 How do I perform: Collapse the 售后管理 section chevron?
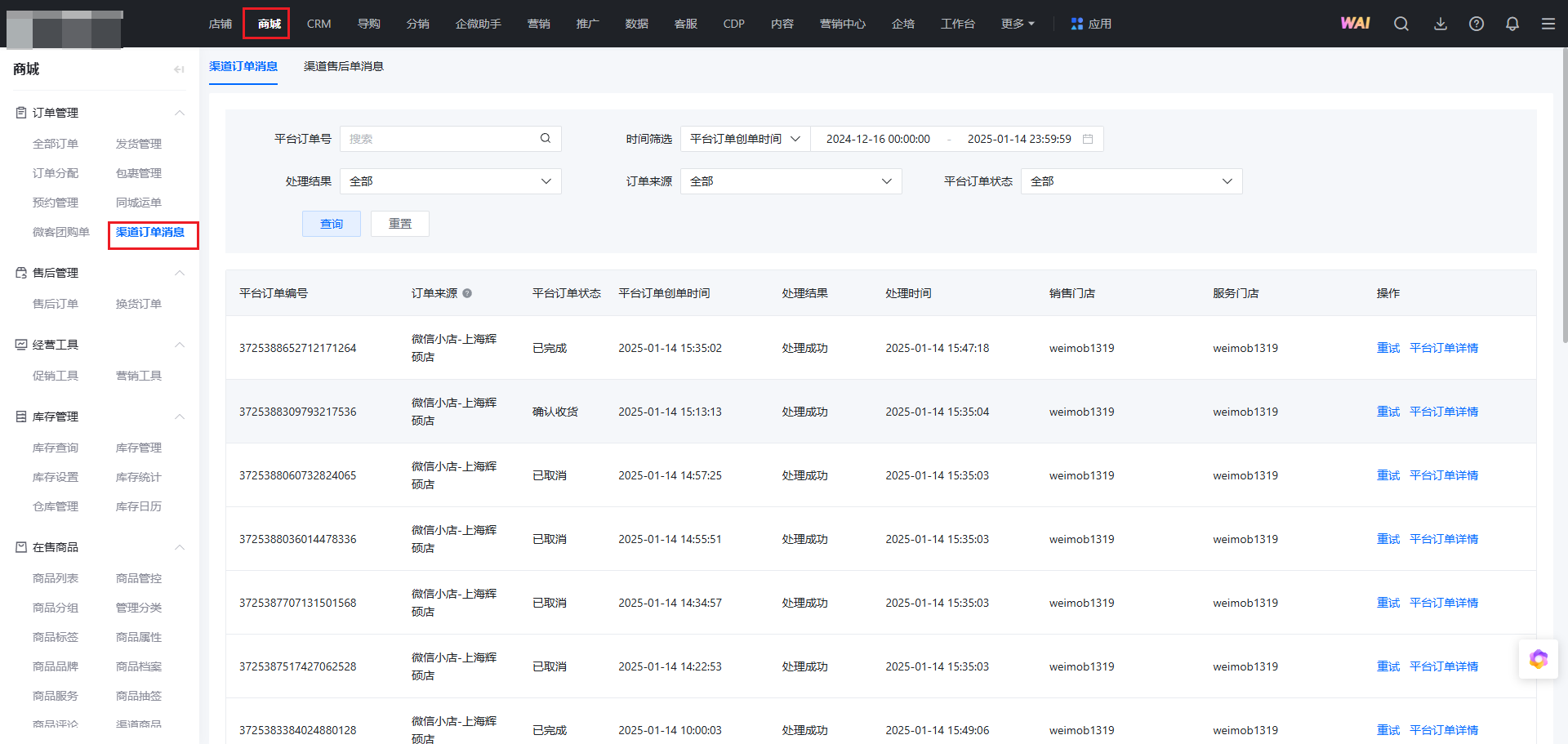[x=180, y=273]
